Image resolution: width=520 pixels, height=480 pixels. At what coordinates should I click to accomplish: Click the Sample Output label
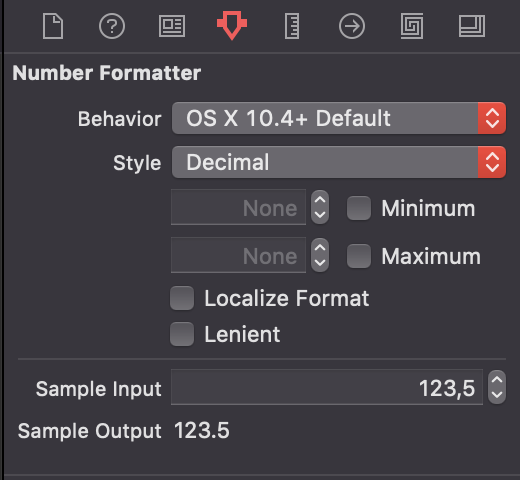(x=90, y=431)
